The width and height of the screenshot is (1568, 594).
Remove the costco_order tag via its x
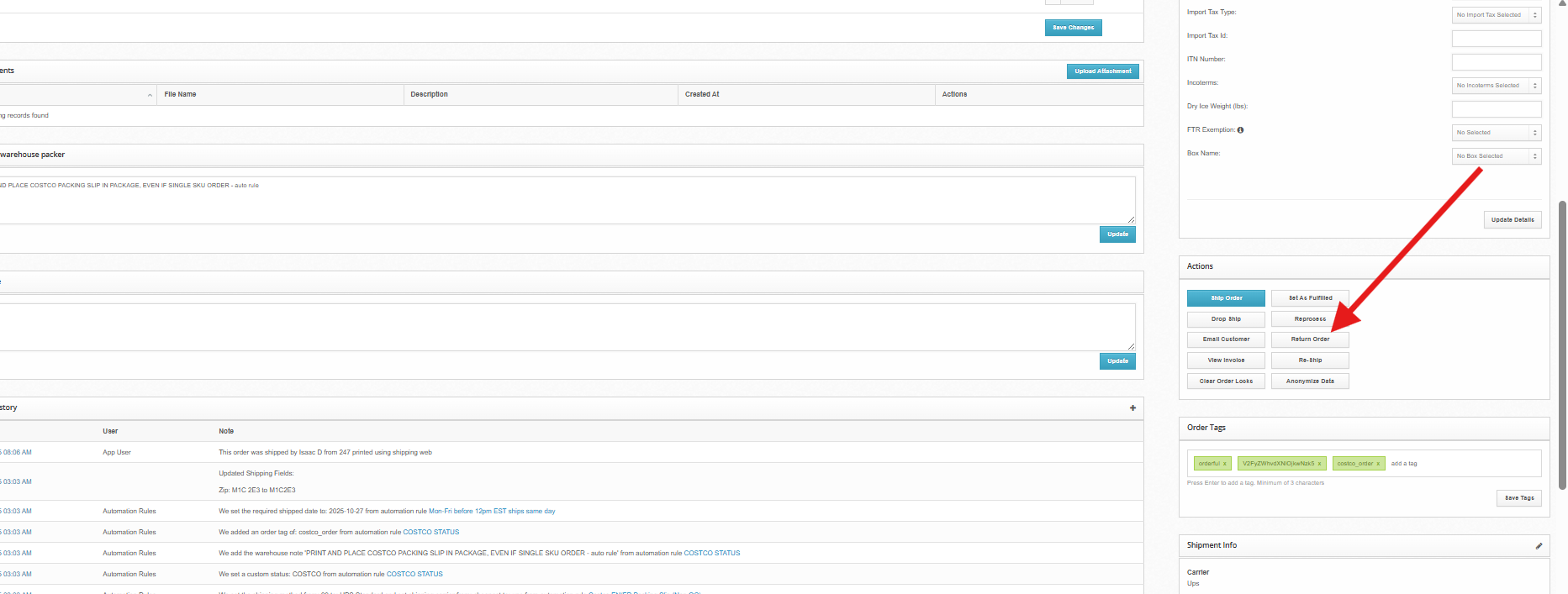pos(1378,464)
